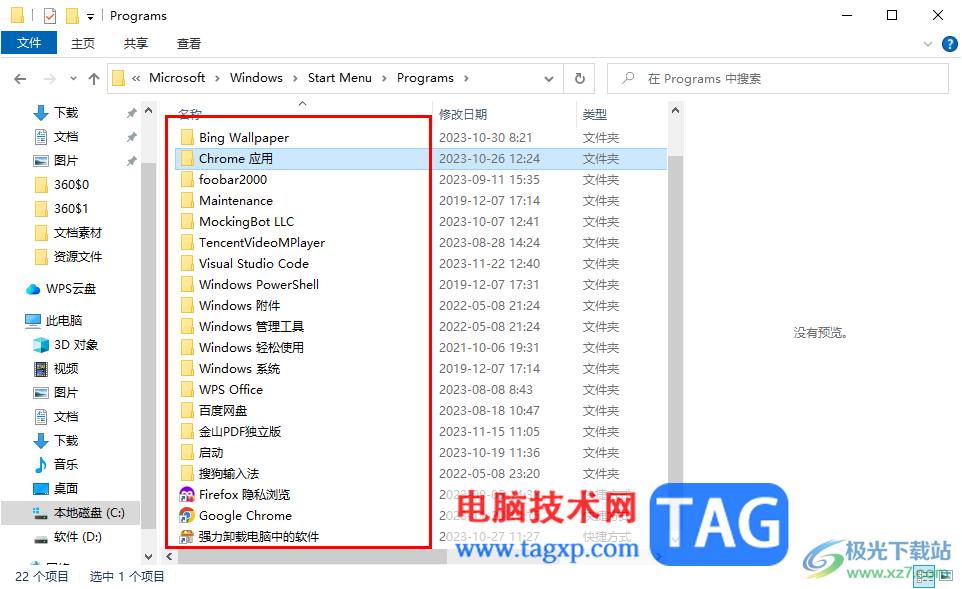Select the Windows 管理工具 folder
The height and width of the screenshot is (589, 962).
pos(252,326)
